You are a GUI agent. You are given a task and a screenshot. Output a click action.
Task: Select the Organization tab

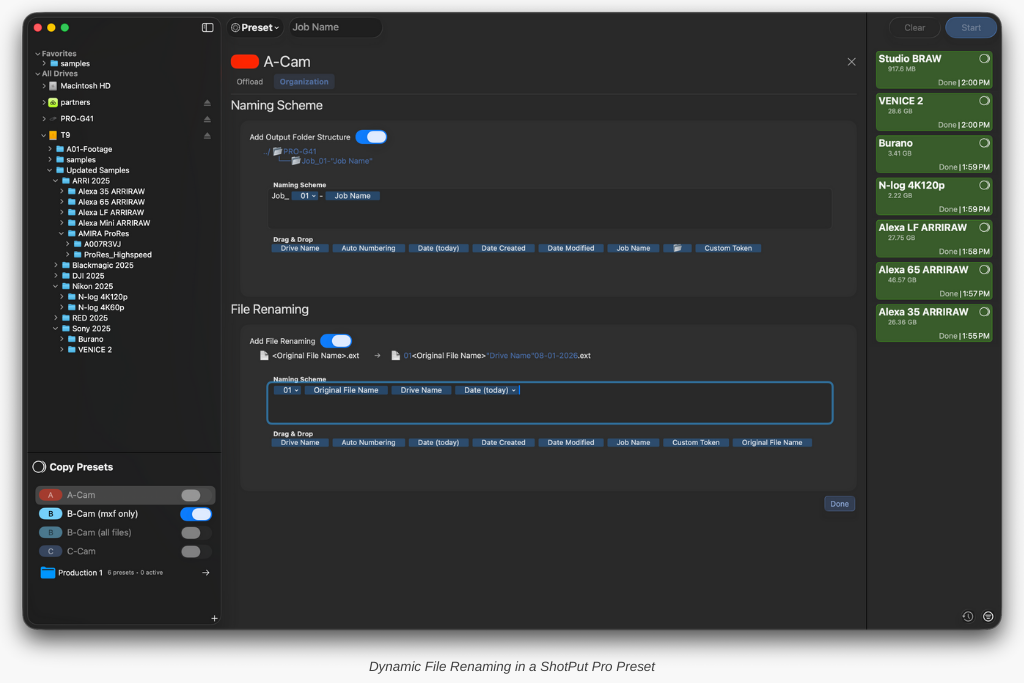(x=304, y=82)
